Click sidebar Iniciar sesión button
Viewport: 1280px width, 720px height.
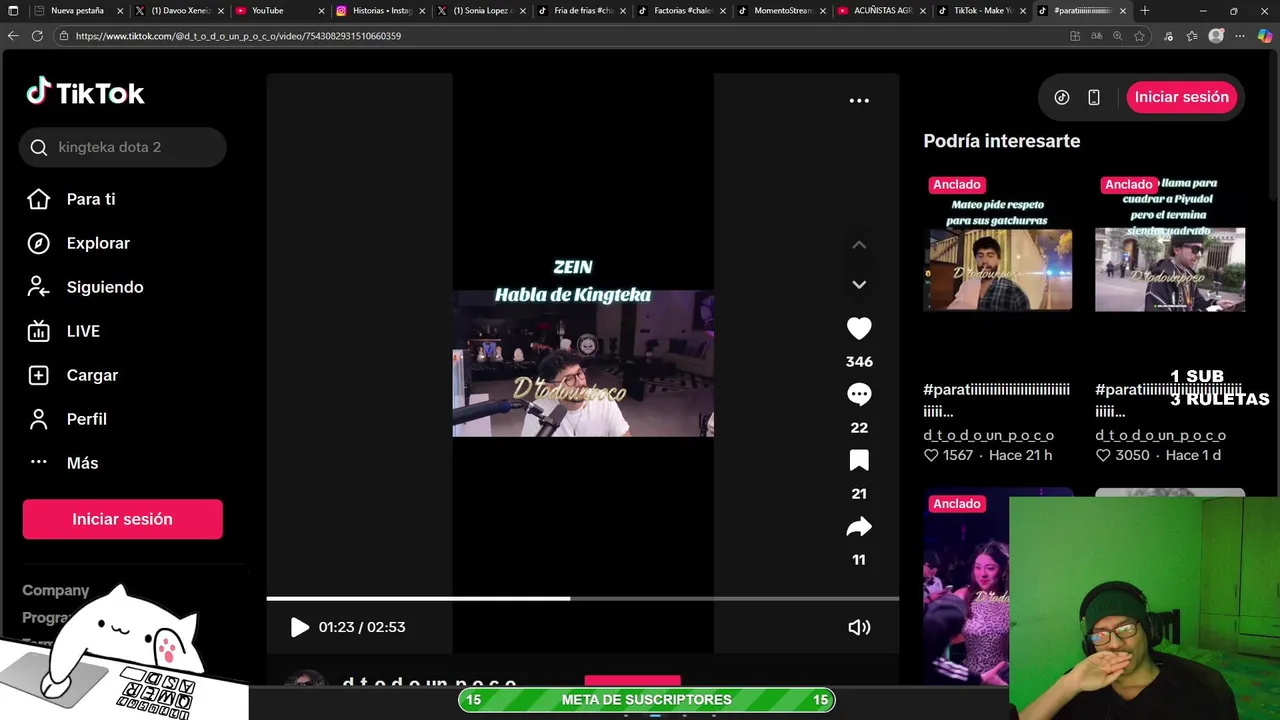tap(122, 519)
